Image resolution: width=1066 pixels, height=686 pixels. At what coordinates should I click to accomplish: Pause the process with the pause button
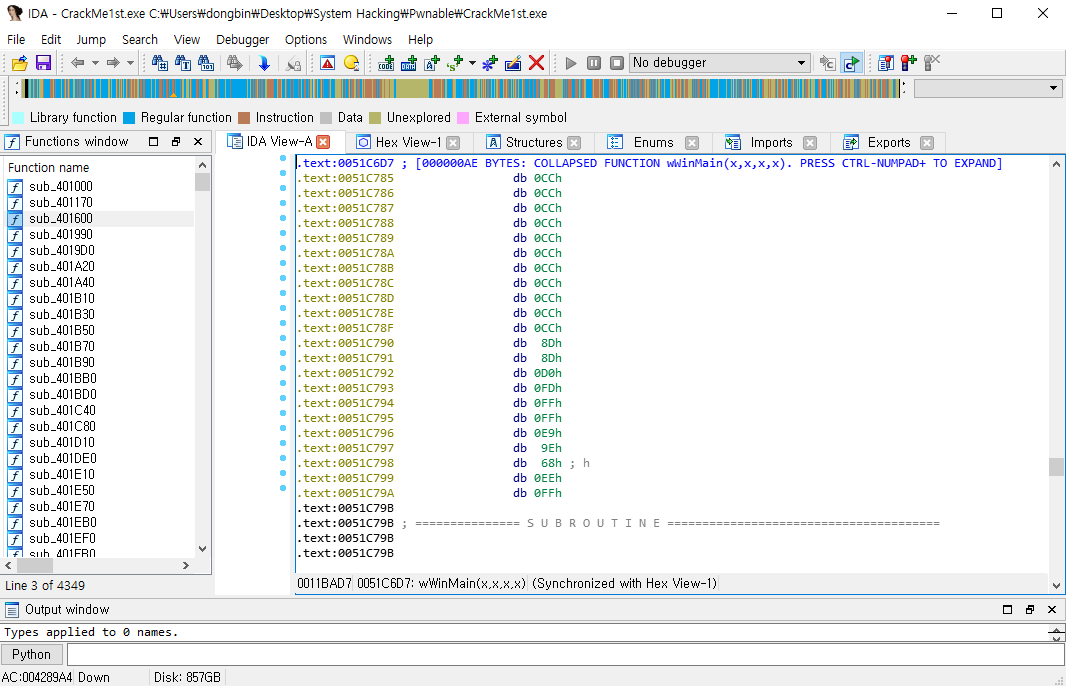point(594,63)
